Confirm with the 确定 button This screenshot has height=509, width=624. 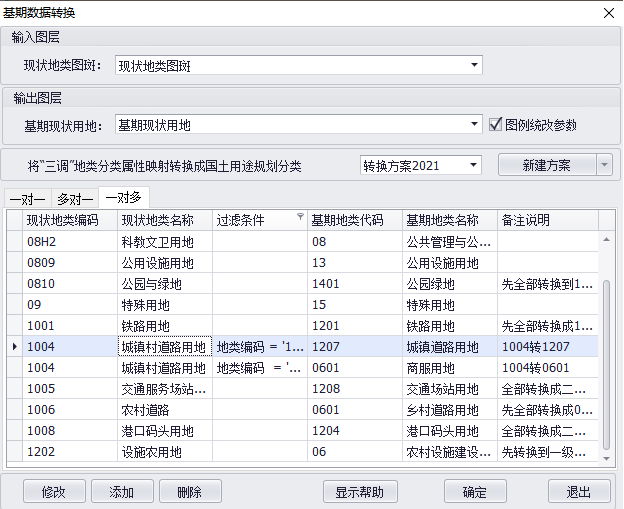pyautogui.click(x=474, y=492)
